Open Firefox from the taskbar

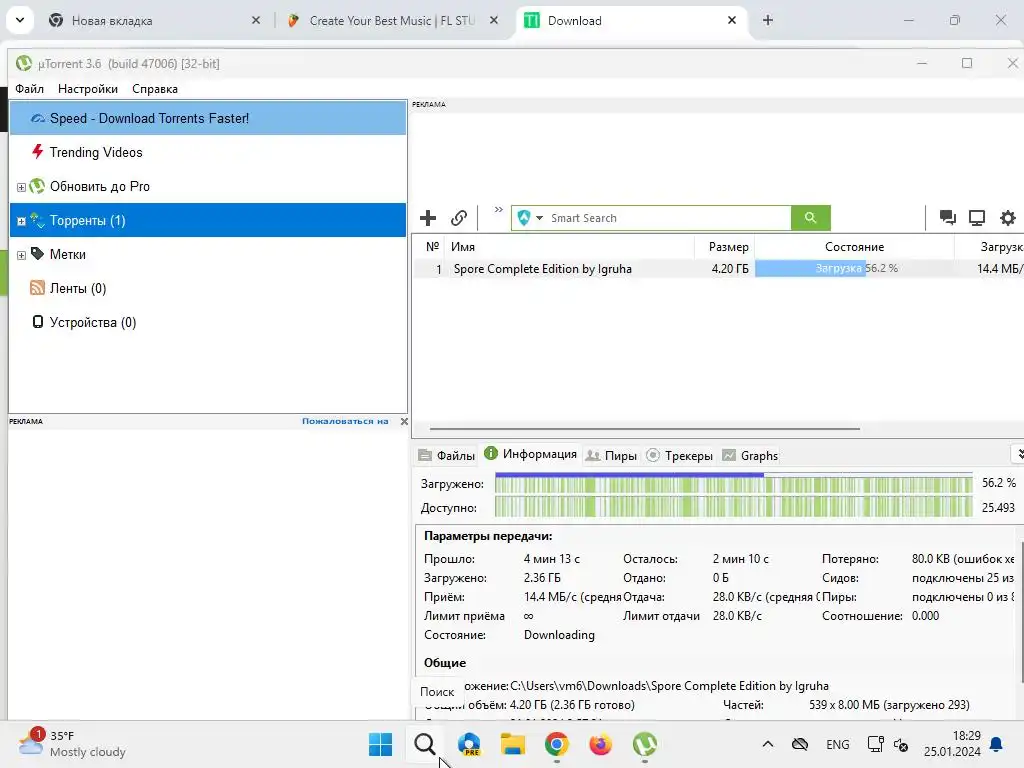pos(600,744)
